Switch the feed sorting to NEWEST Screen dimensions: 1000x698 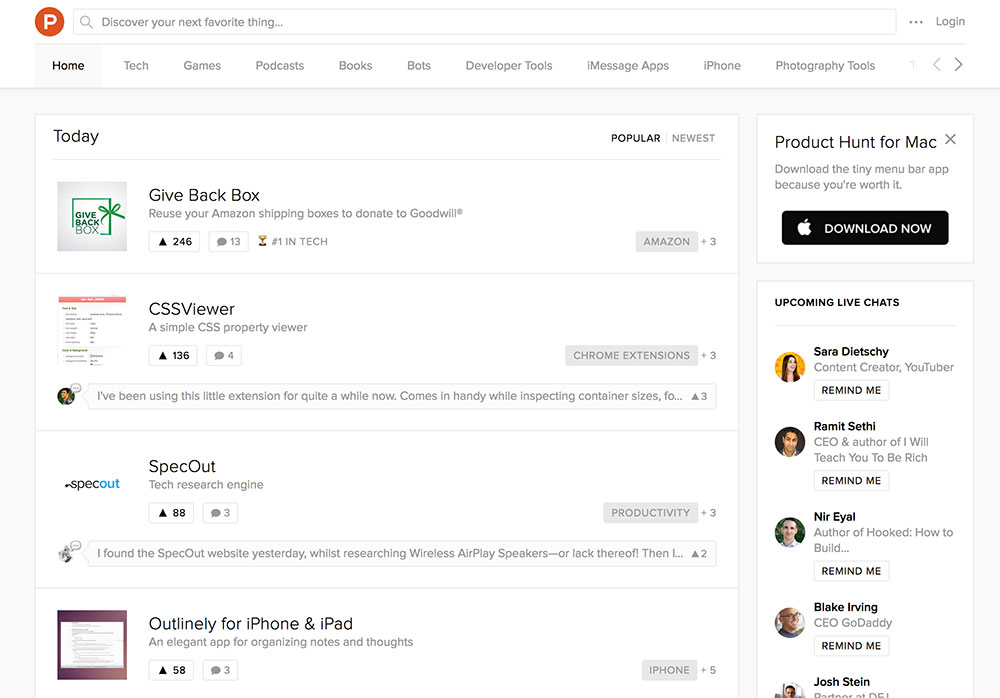pos(693,138)
